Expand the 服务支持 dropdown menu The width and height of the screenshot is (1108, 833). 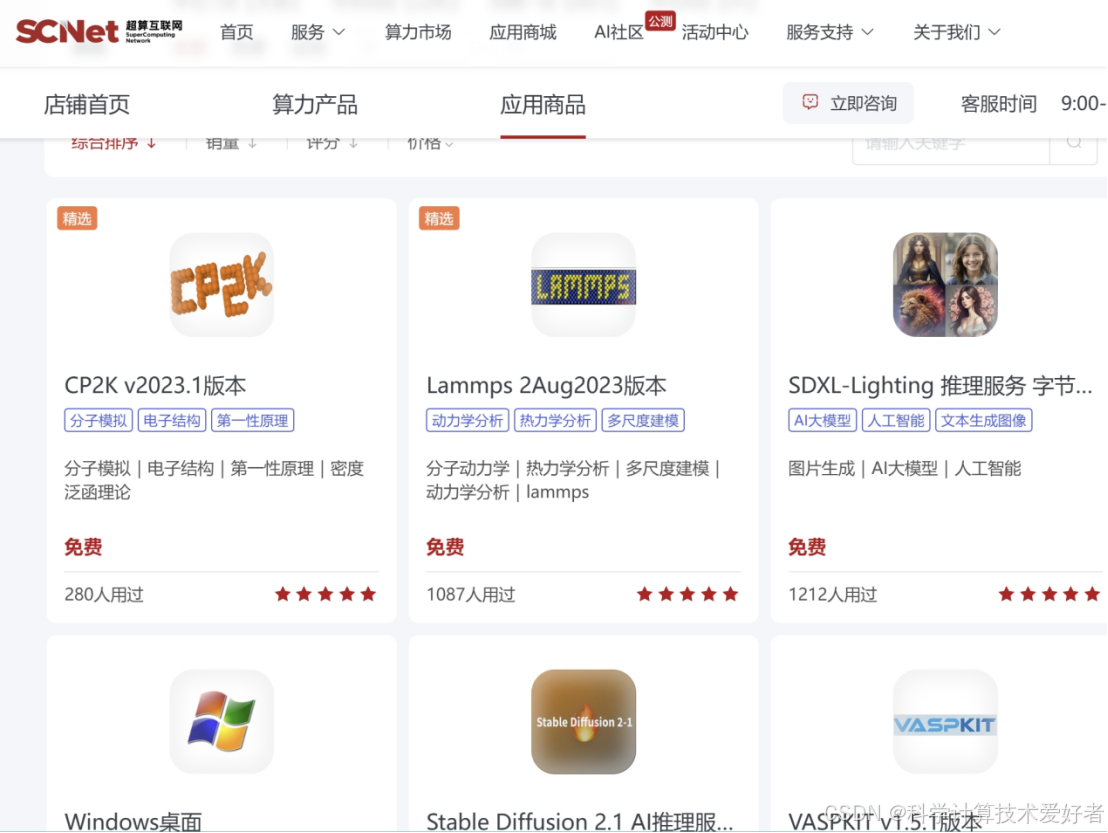click(830, 33)
